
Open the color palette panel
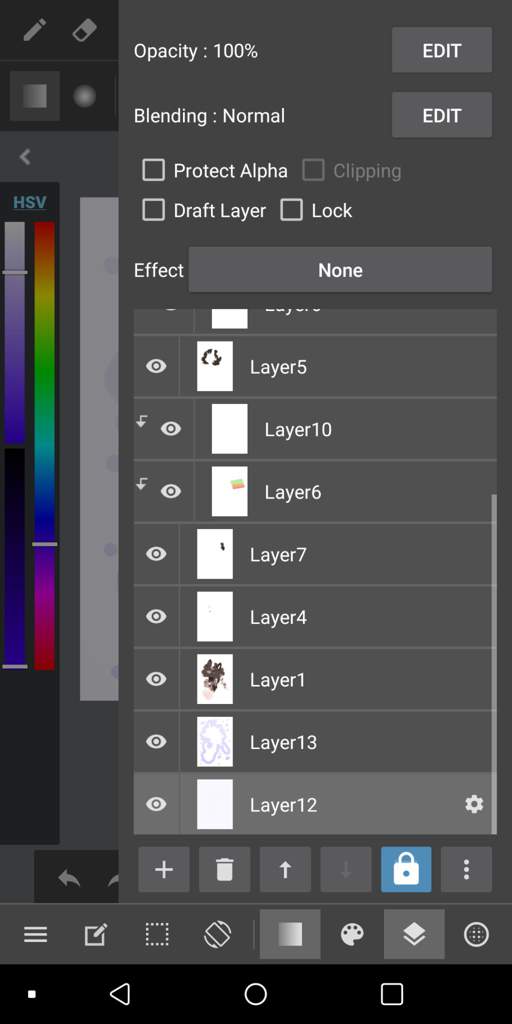pyautogui.click(x=353, y=935)
